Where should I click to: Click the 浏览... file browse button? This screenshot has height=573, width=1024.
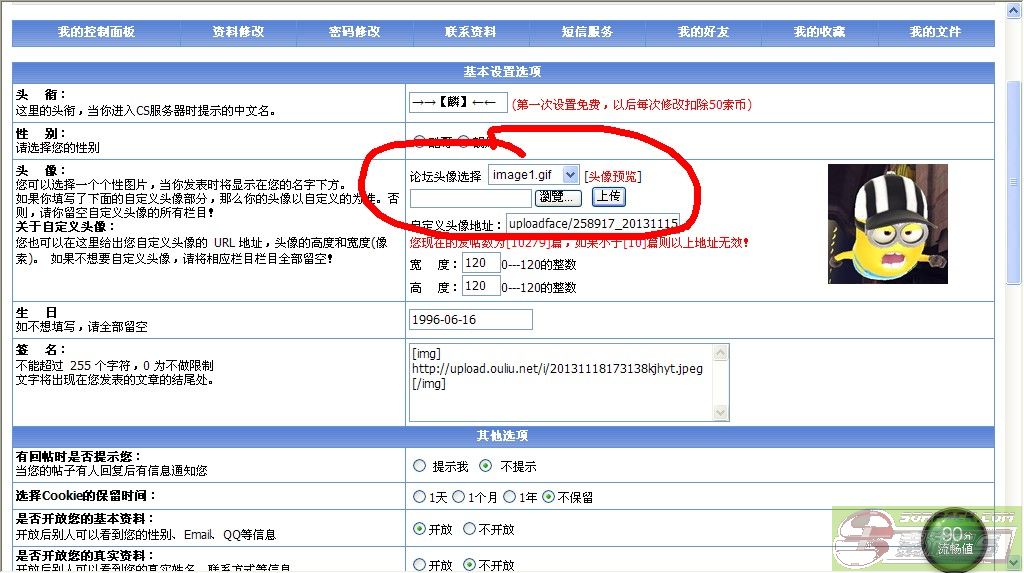(x=559, y=198)
